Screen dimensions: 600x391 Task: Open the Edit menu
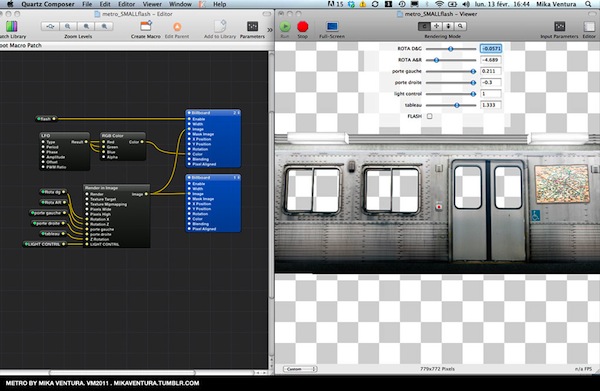pyautogui.click(x=105, y=4)
